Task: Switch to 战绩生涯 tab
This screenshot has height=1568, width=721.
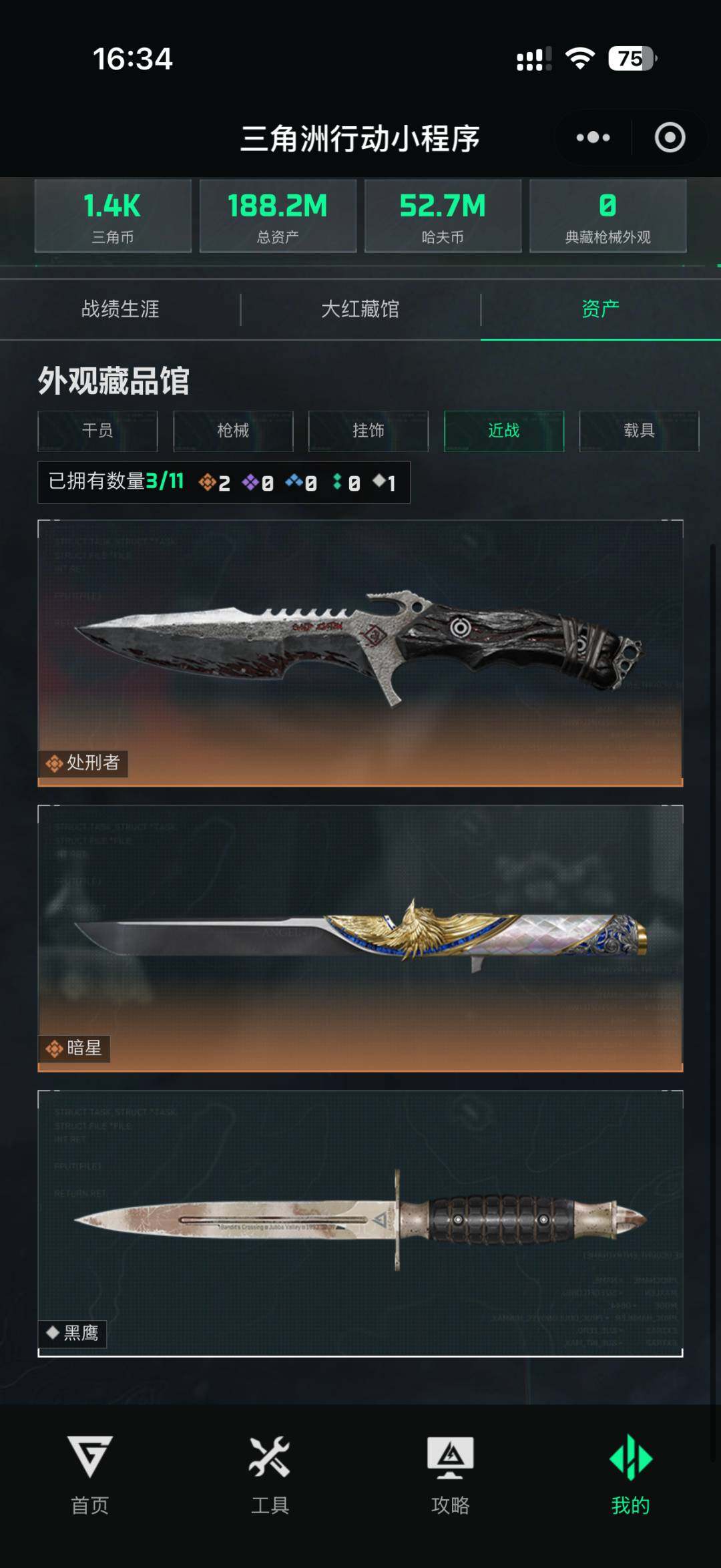Action: [120, 309]
